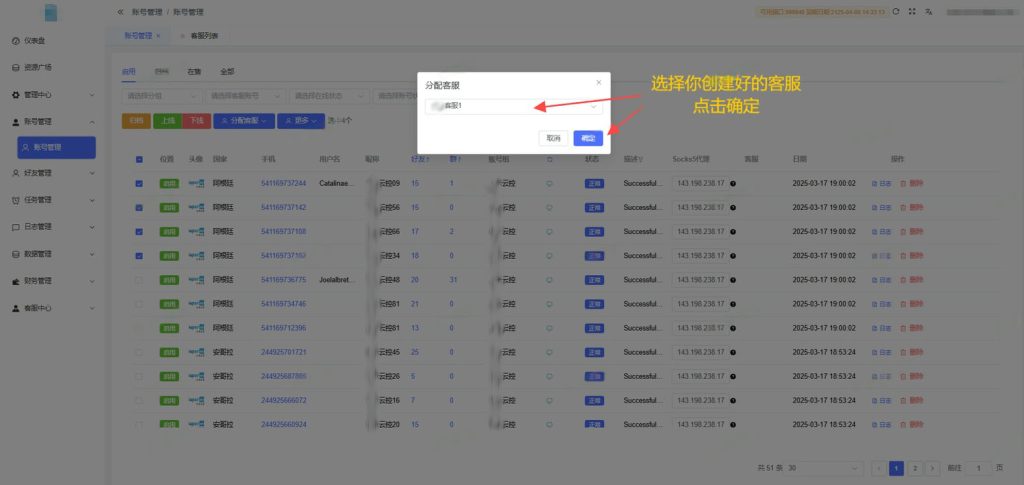Viewport: 1024px width, 485px height.
Task: Click the 数据管理 icon in the sidebar
Action: click(x=16, y=254)
